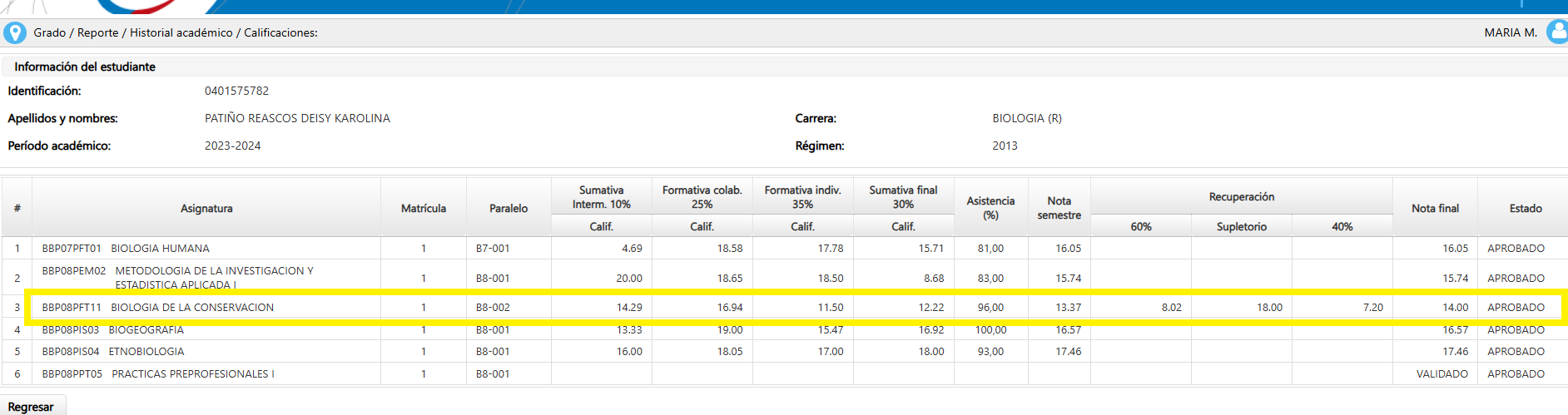
Task: Click the Recuperación column header
Action: pyautogui.click(x=1242, y=196)
